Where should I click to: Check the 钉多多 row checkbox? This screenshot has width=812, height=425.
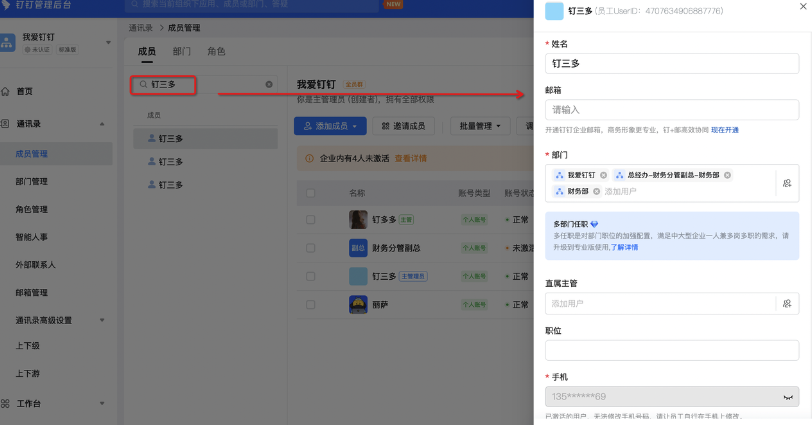311,219
